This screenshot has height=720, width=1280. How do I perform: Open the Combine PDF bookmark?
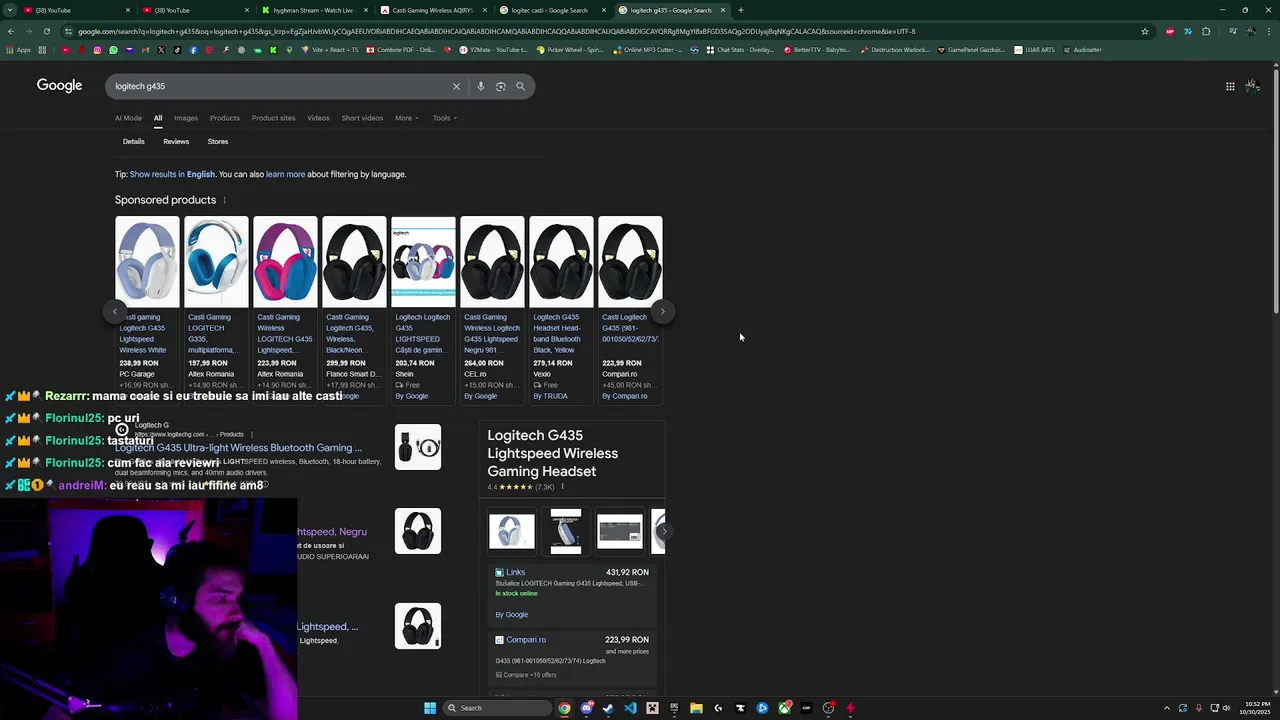tap(400, 50)
